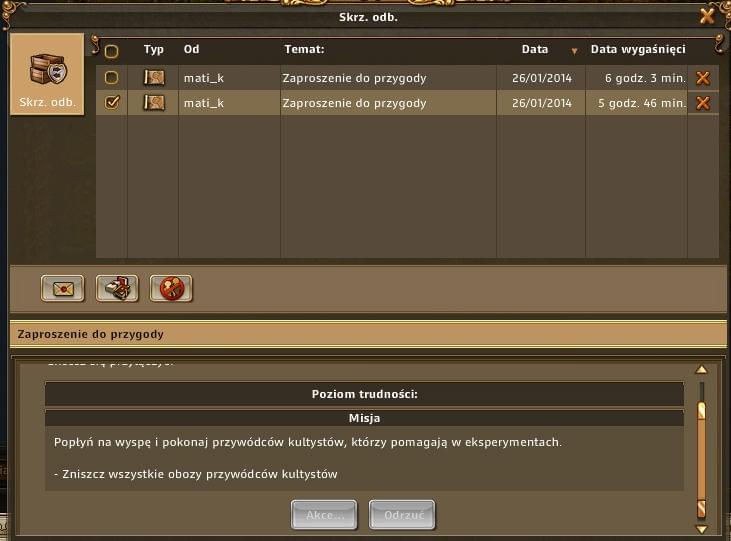Select first Zaproszenie do przygody message row
This screenshot has width=731, height=541.
click(407, 78)
